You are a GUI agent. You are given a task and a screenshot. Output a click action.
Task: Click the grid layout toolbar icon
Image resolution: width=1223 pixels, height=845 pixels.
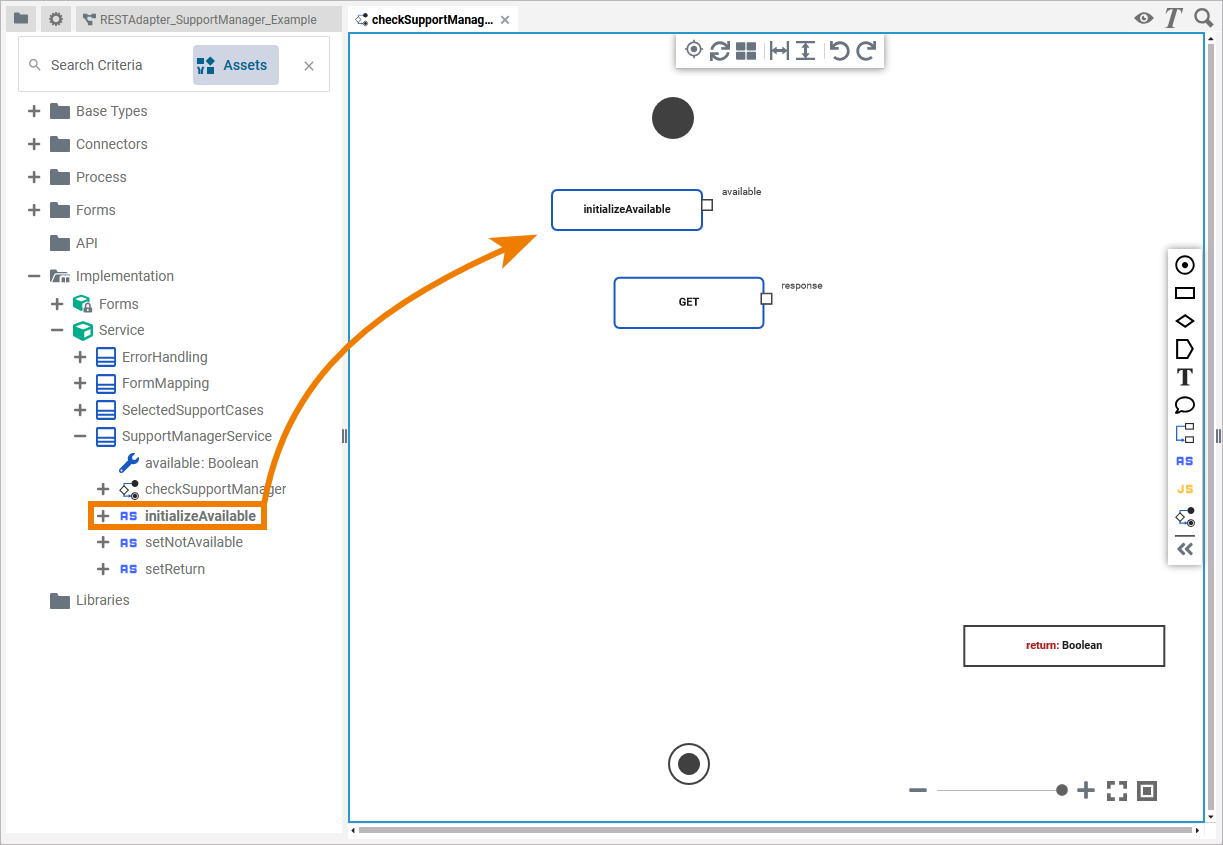coord(746,51)
